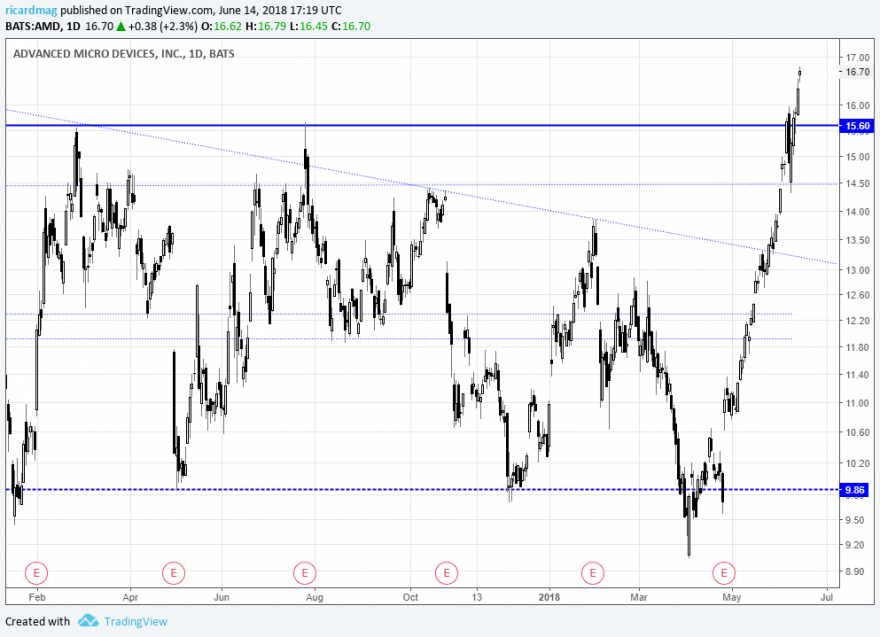The width and height of the screenshot is (880, 637).
Task: Click the 'Oct' label on the time axis
Action: click(410, 597)
